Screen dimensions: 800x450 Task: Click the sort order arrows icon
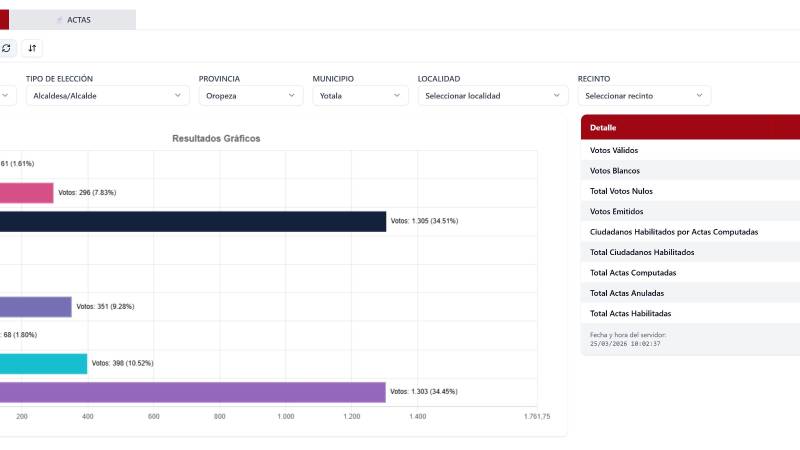(x=32, y=48)
